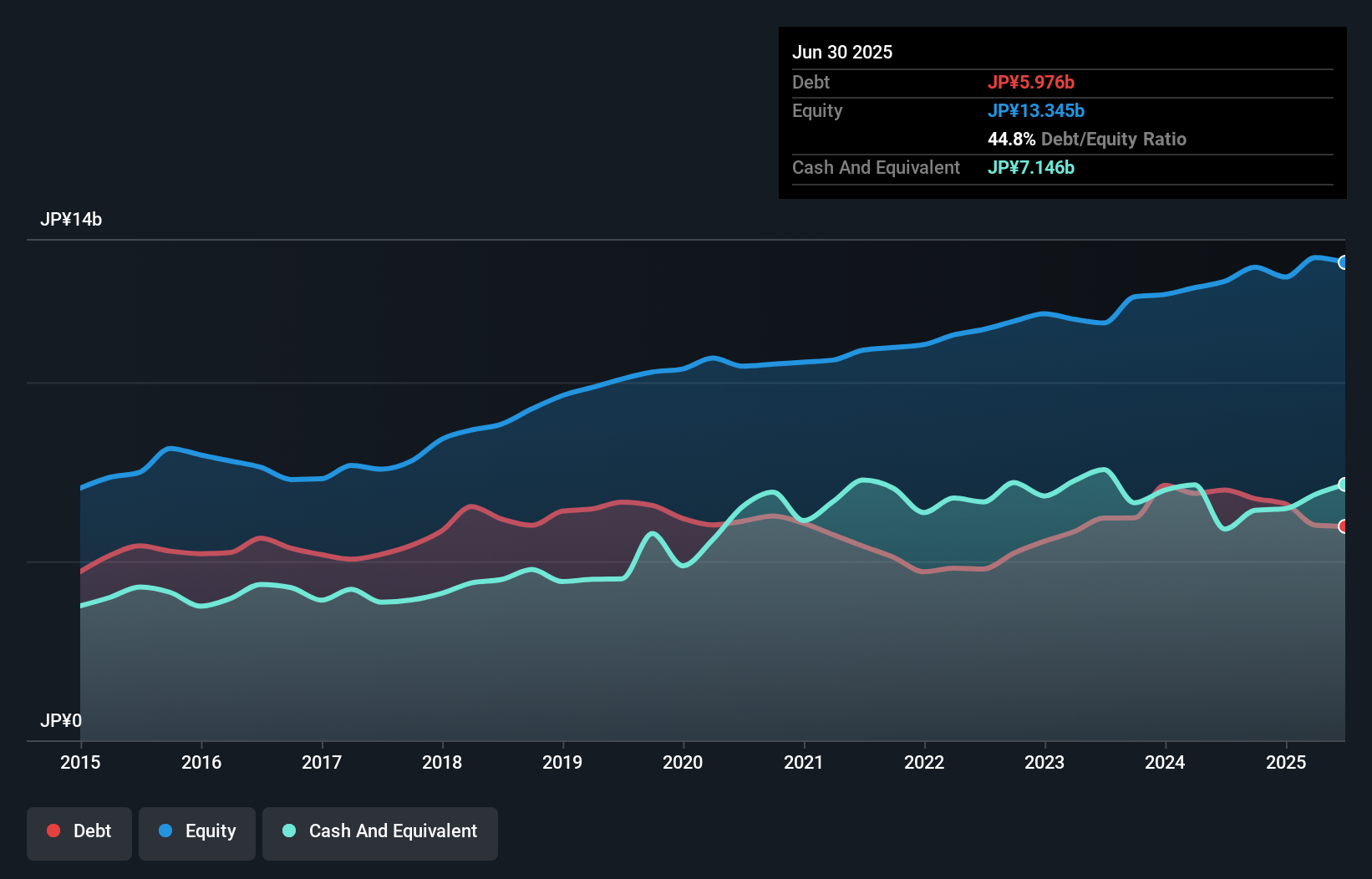The image size is (1372, 879).
Task: Select the 2025 year label on axis
Action: (1286, 763)
